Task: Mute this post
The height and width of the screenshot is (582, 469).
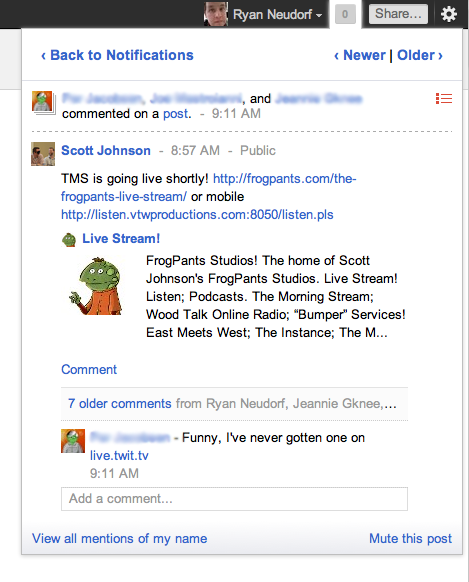Action: click(x=410, y=538)
